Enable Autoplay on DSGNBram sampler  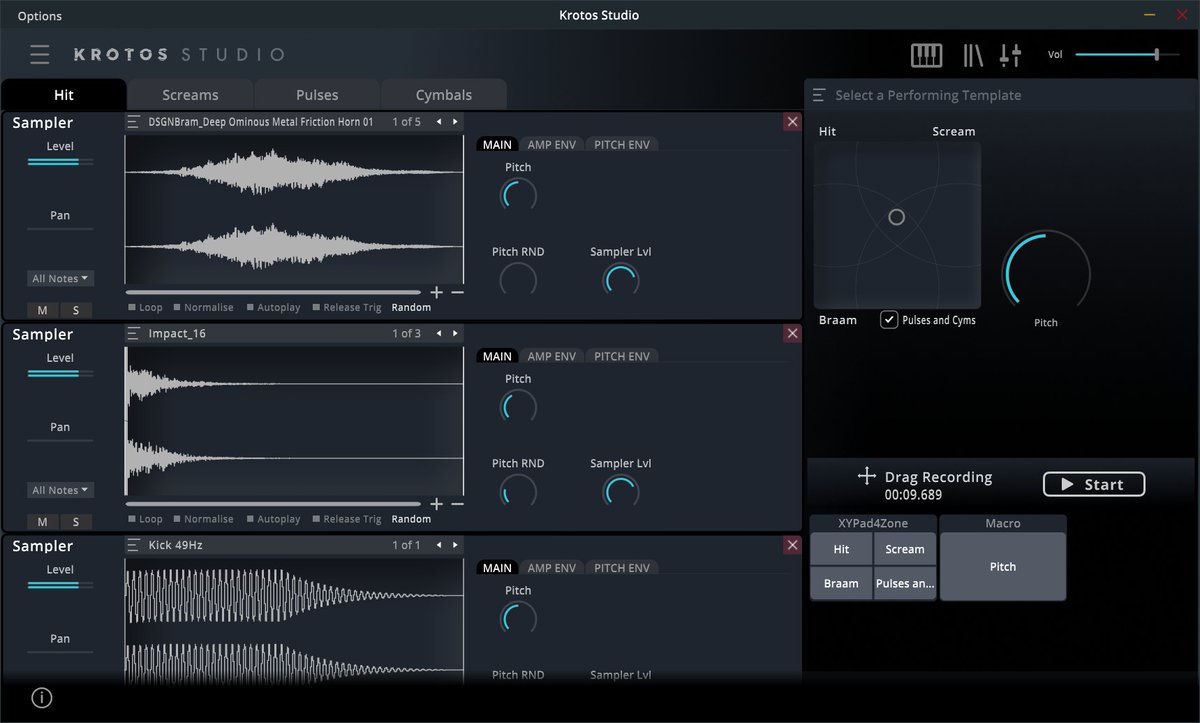tap(273, 308)
